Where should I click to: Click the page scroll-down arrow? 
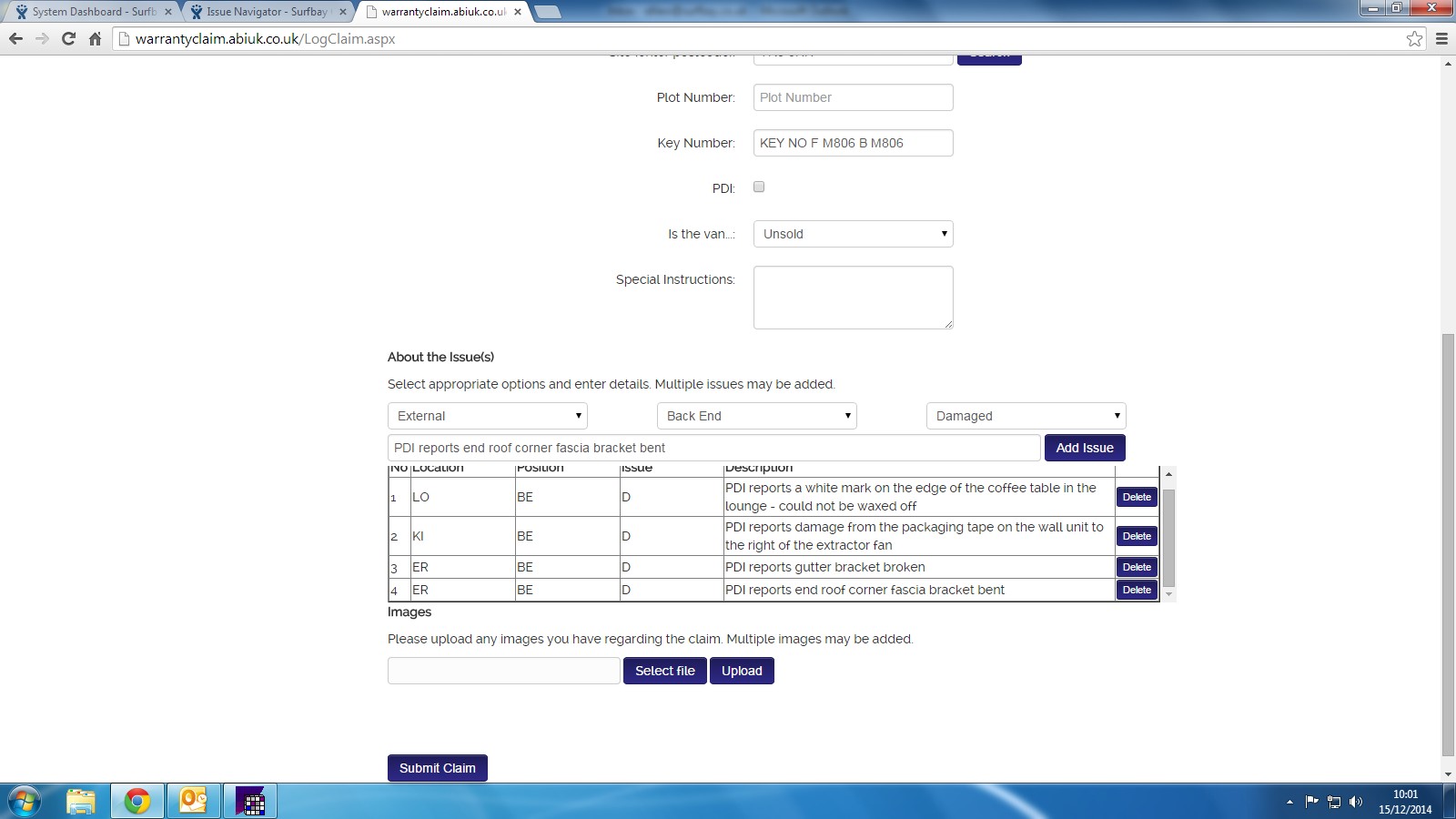(x=1448, y=774)
